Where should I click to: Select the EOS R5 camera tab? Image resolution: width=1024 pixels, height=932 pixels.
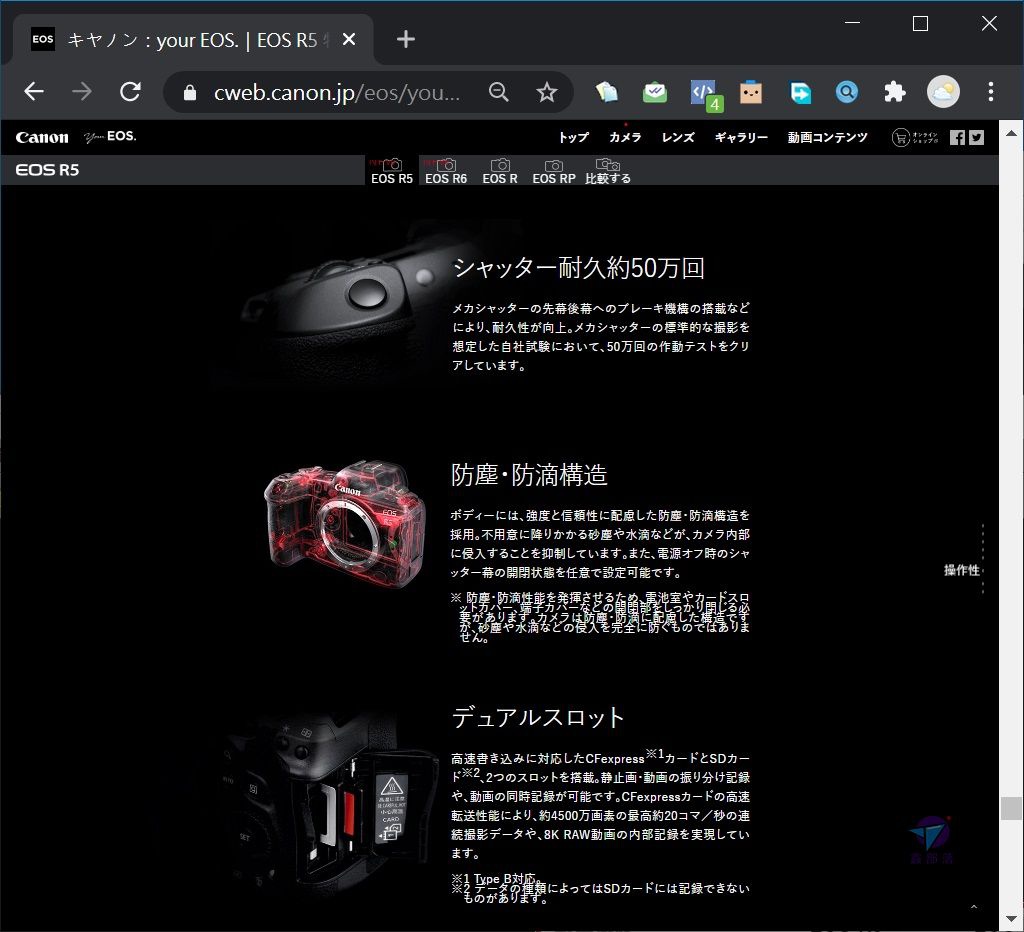(x=392, y=170)
